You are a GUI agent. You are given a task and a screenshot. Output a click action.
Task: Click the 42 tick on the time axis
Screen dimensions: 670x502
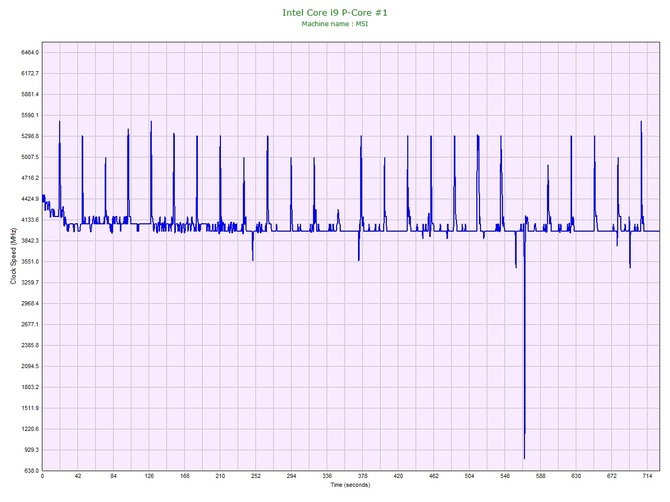(x=78, y=476)
